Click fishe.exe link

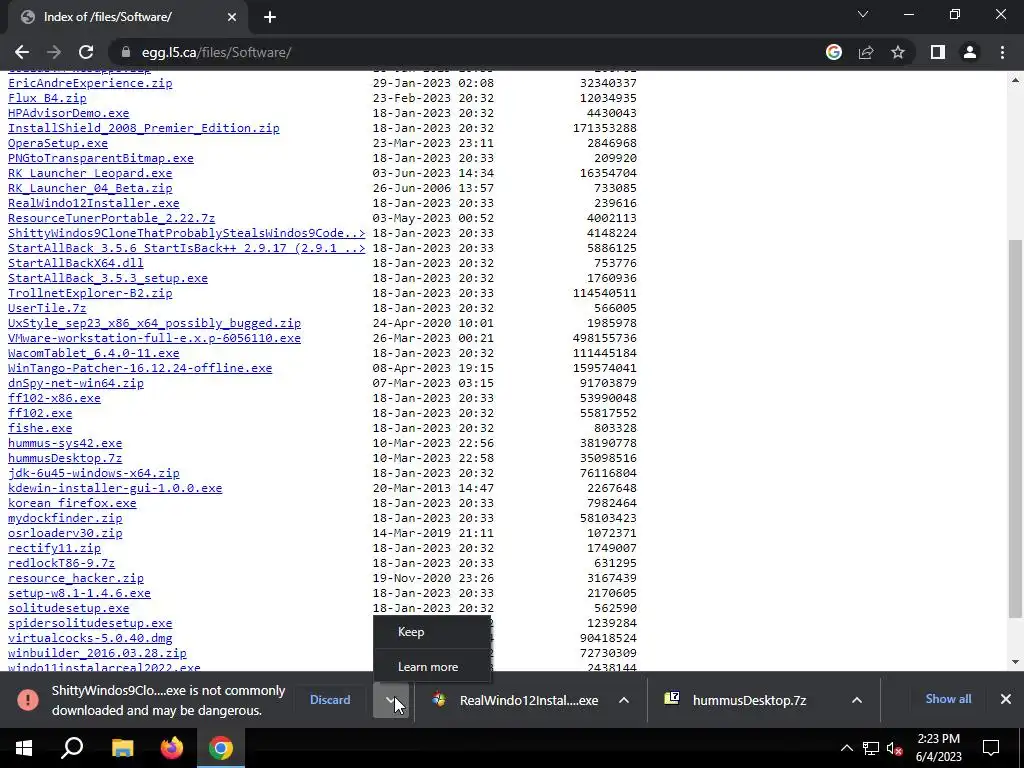(x=40, y=428)
